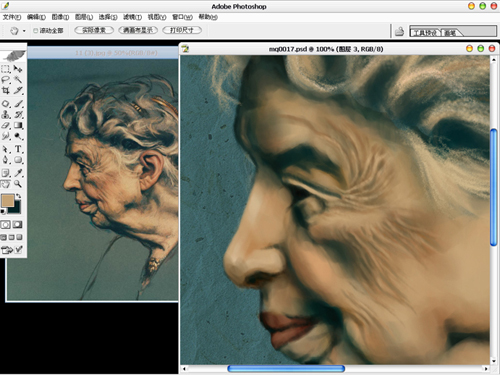
Task: Select the Eyedropper tool
Action: [18, 173]
